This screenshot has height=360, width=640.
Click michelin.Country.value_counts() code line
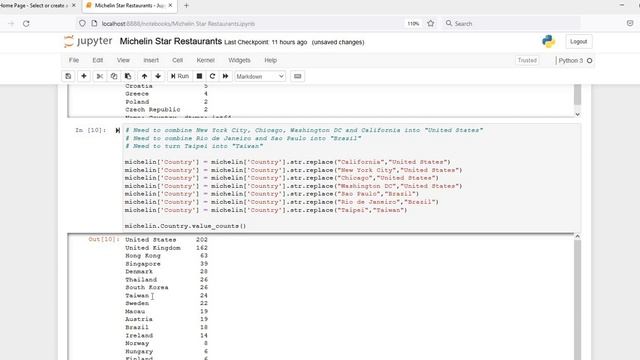[186, 226]
